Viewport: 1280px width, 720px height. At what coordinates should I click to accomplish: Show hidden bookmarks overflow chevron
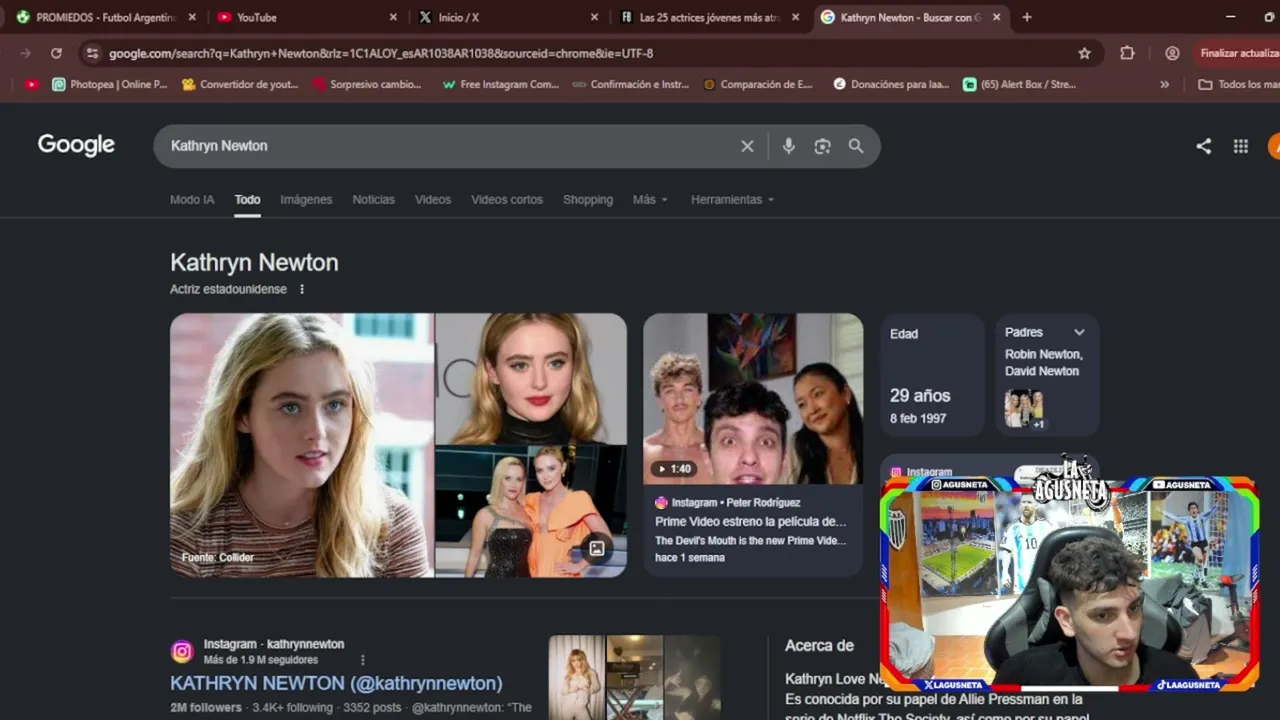click(1164, 85)
